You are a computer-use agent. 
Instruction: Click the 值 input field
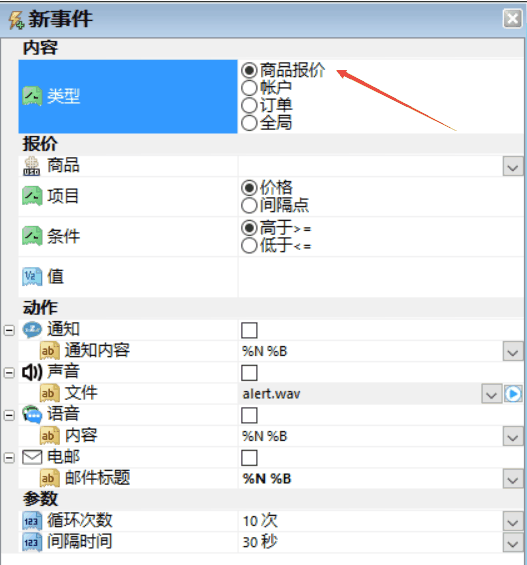coord(381,277)
